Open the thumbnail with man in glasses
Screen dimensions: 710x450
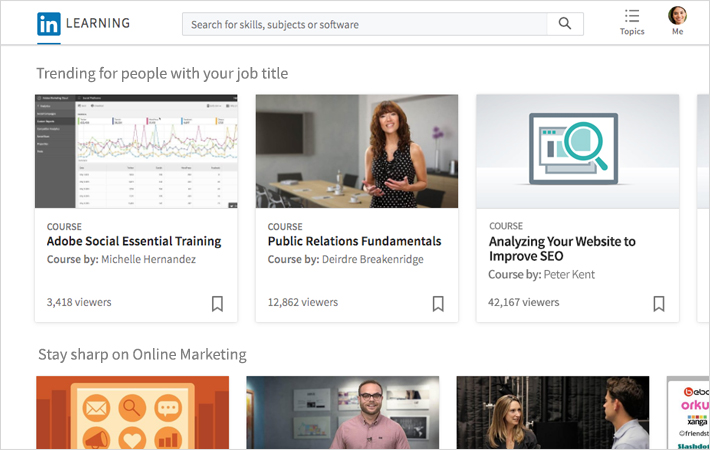click(343, 412)
